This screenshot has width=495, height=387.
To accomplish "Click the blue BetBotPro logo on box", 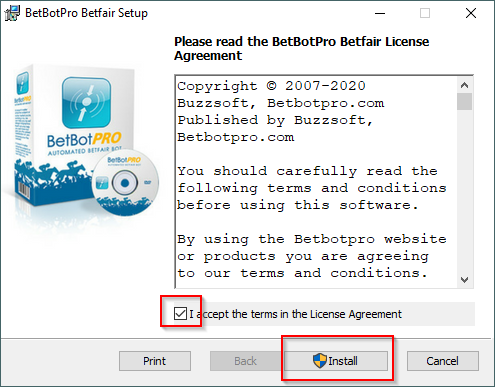I will pos(86,103).
